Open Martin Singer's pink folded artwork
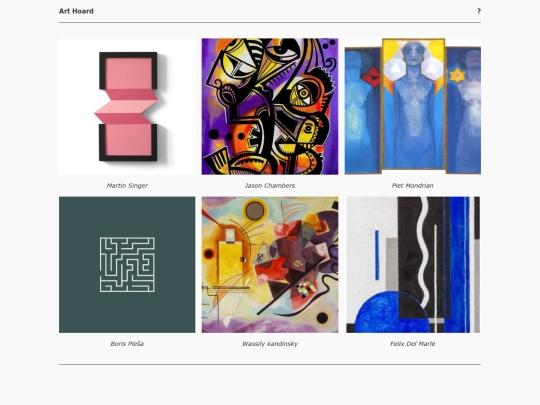The width and height of the screenshot is (540, 405). [x=127, y=106]
